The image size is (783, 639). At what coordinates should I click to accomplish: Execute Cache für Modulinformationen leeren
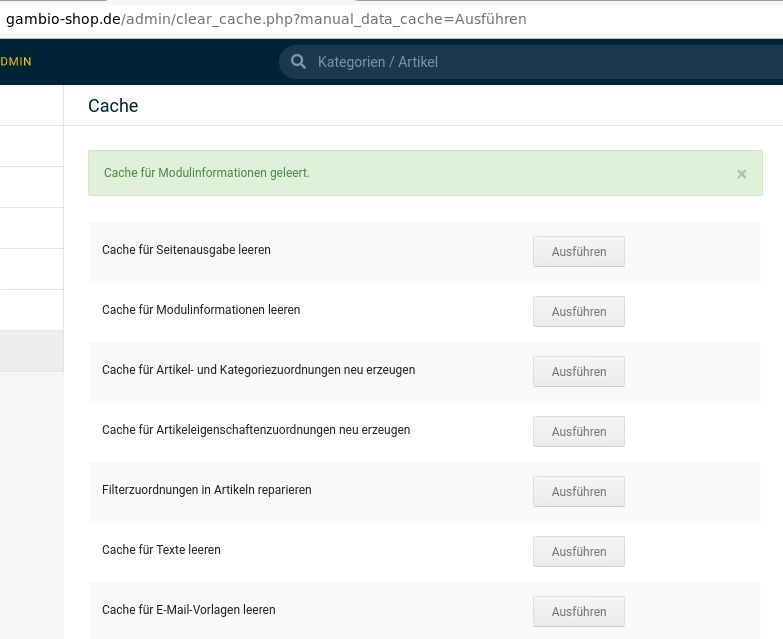pos(578,312)
